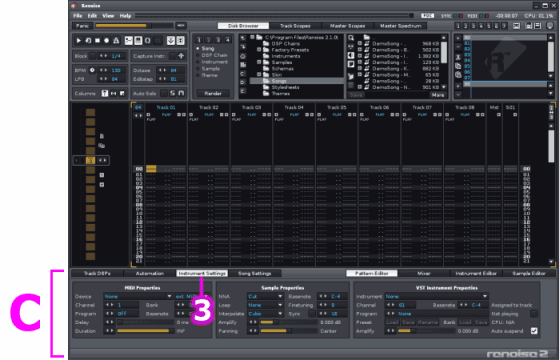
Task: Select the DSP Chain radio button
Action: click(198, 55)
